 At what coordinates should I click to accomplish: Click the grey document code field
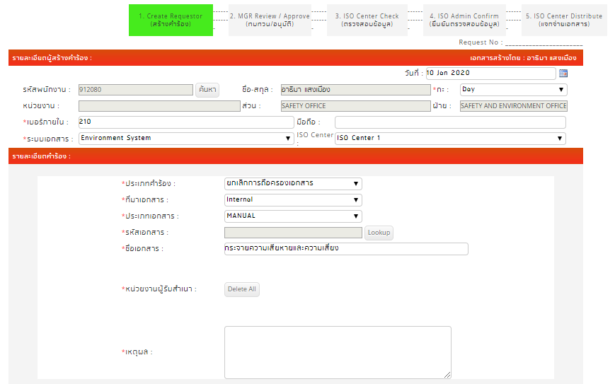293,233
